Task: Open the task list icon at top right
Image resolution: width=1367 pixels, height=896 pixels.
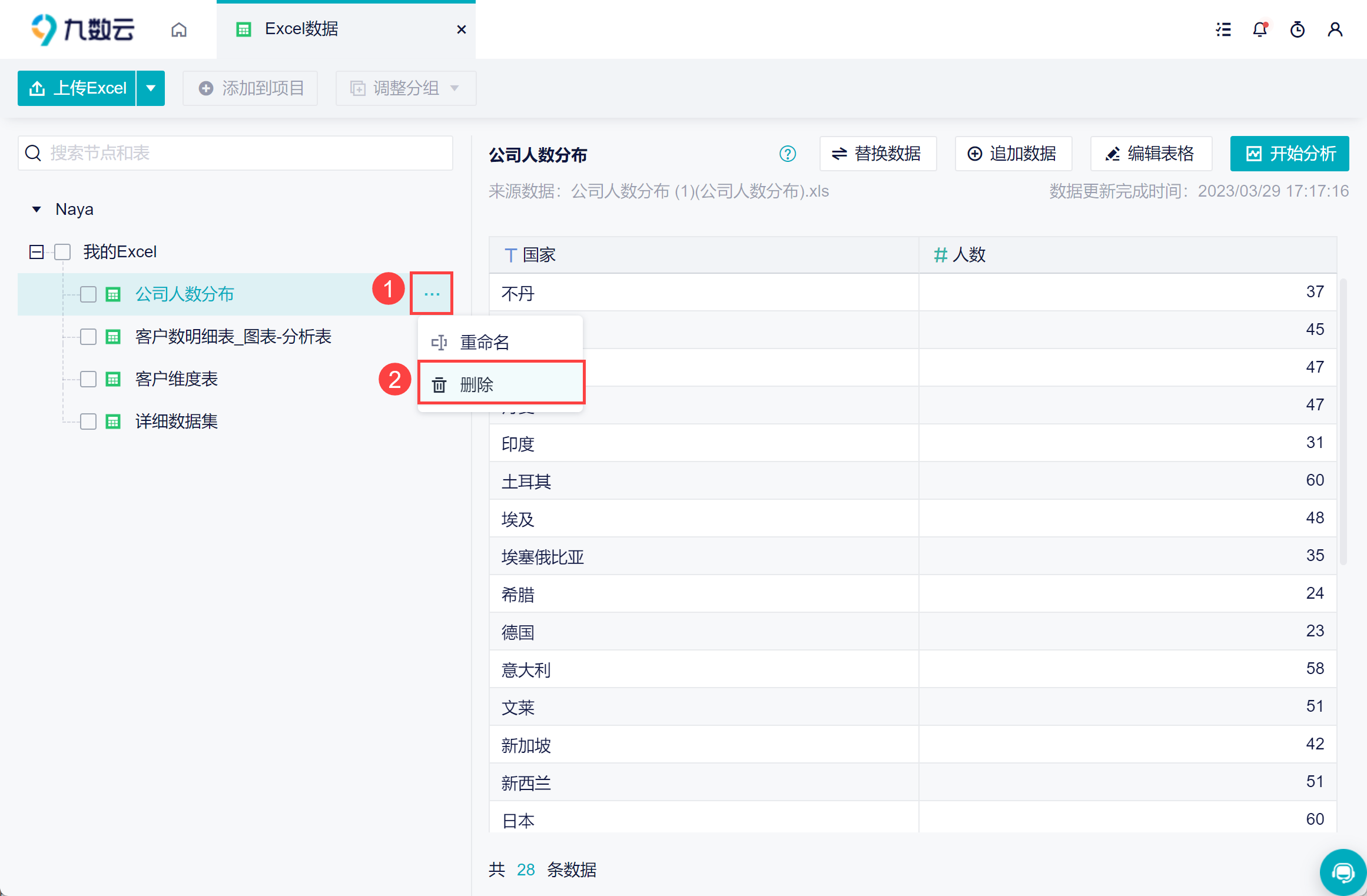Action: tap(1223, 29)
